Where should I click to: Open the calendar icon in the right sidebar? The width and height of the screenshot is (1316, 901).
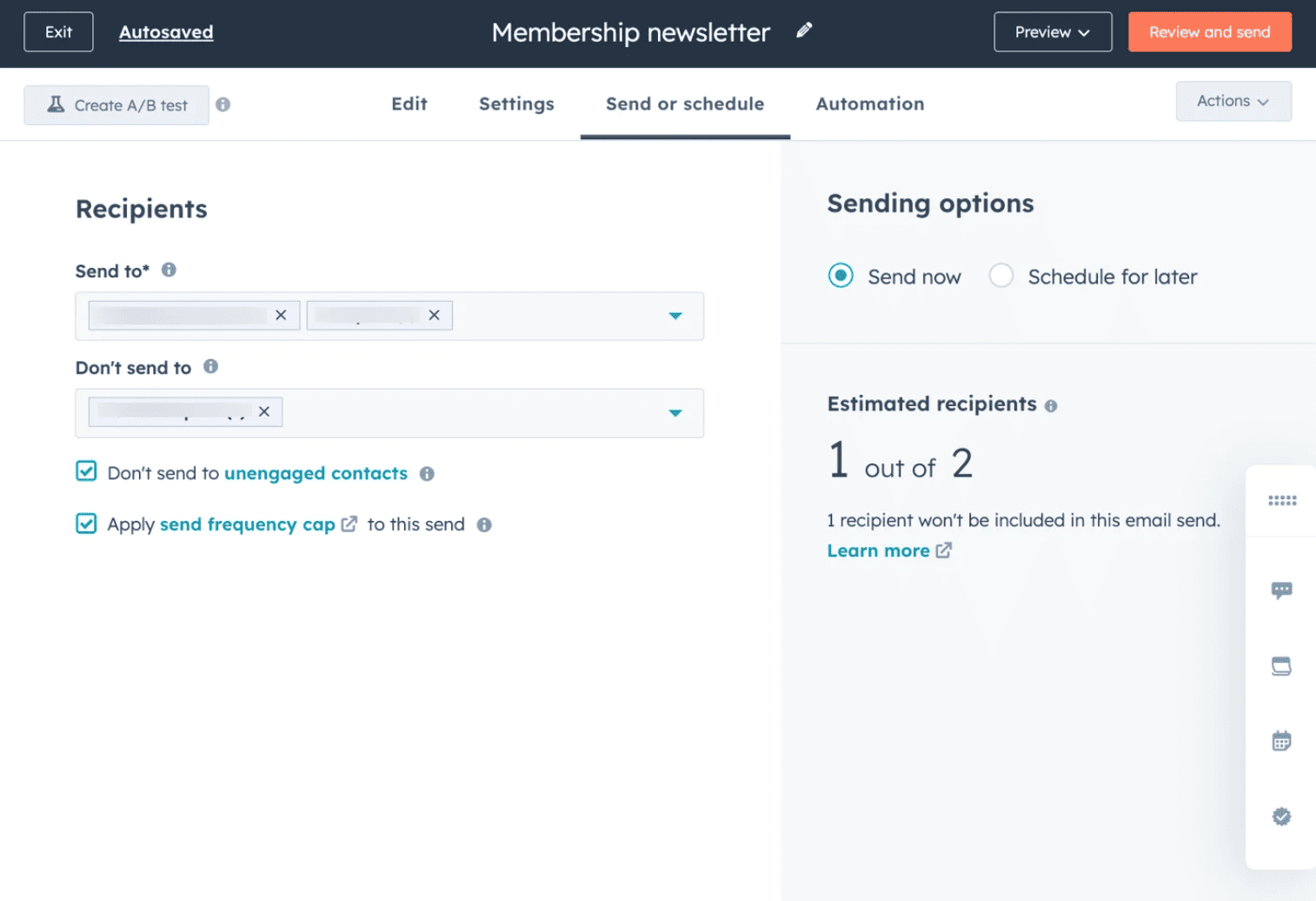pyautogui.click(x=1281, y=740)
